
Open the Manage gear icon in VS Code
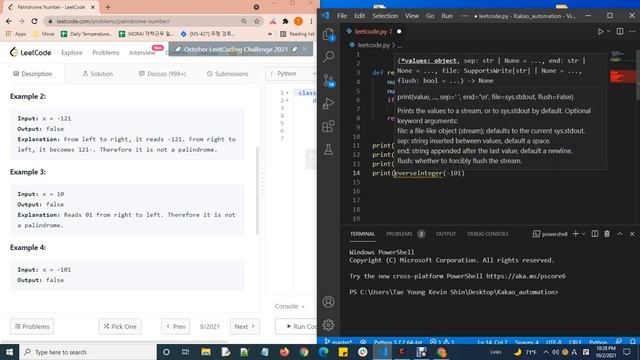(x=329, y=325)
